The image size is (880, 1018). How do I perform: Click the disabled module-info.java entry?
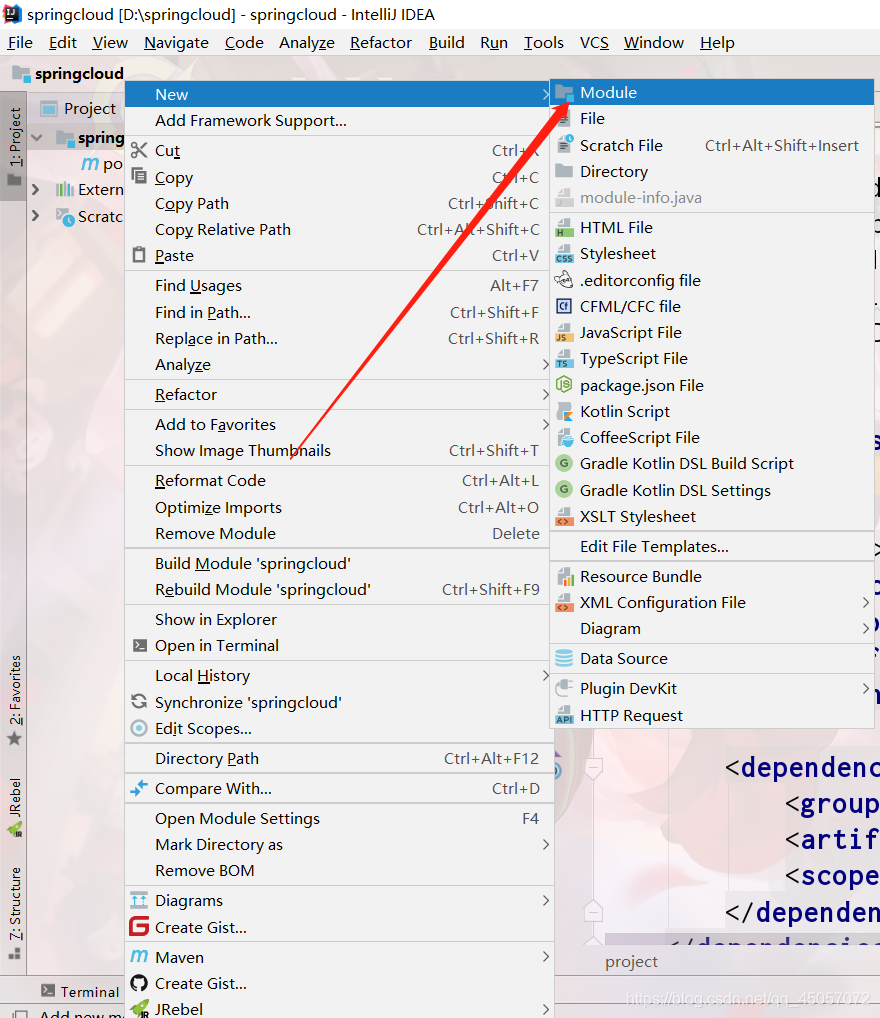click(x=712, y=198)
